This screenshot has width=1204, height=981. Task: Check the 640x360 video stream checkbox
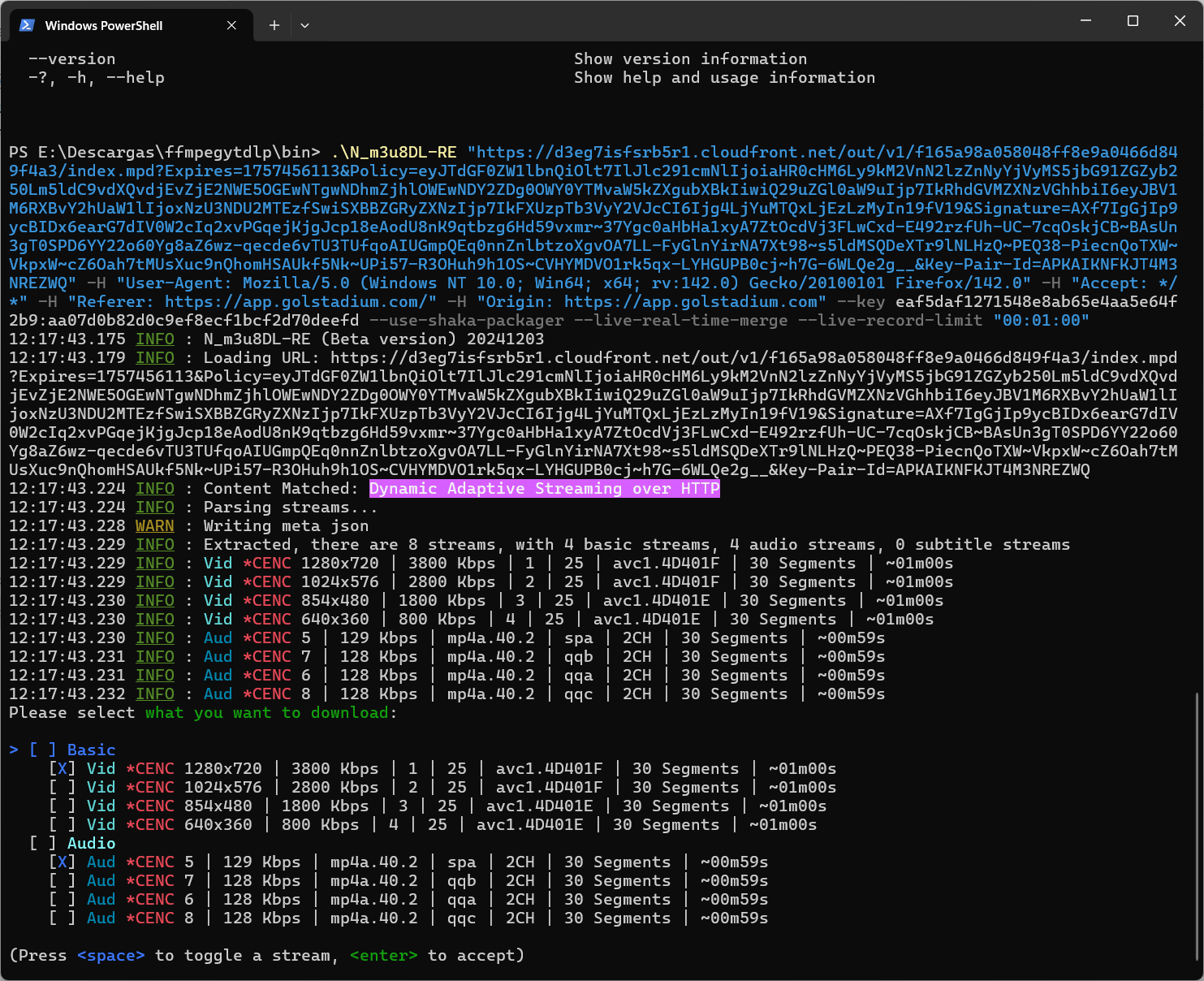(x=62, y=824)
